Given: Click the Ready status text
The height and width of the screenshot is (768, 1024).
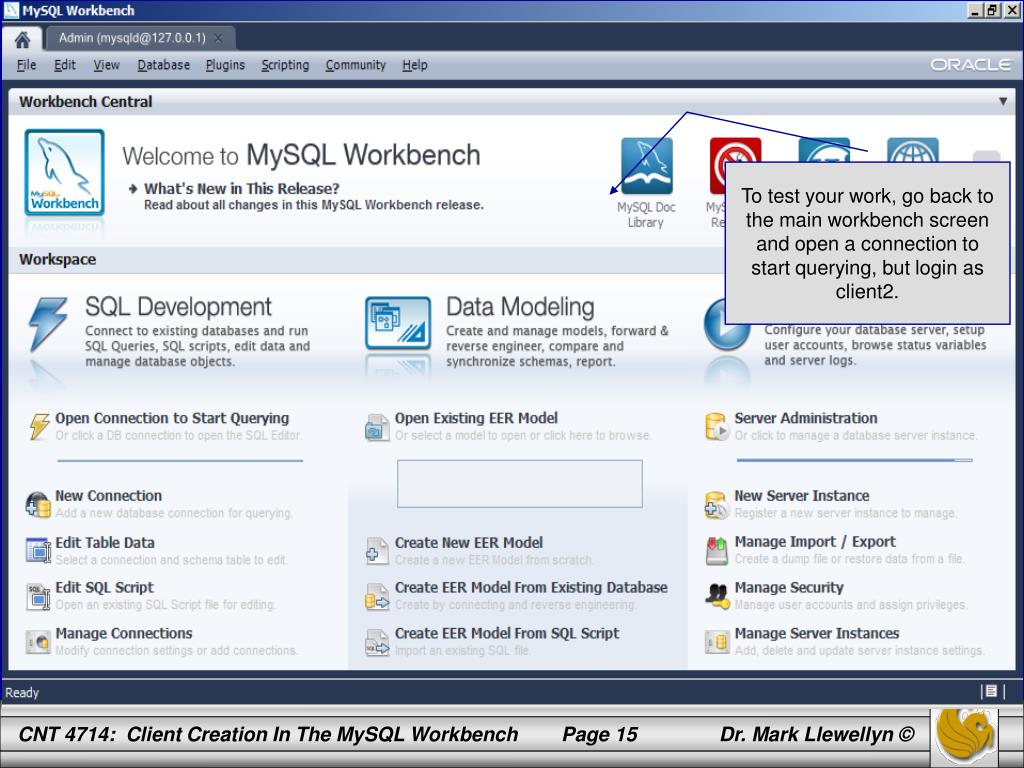Looking at the screenshot, I should coord(22,692).
